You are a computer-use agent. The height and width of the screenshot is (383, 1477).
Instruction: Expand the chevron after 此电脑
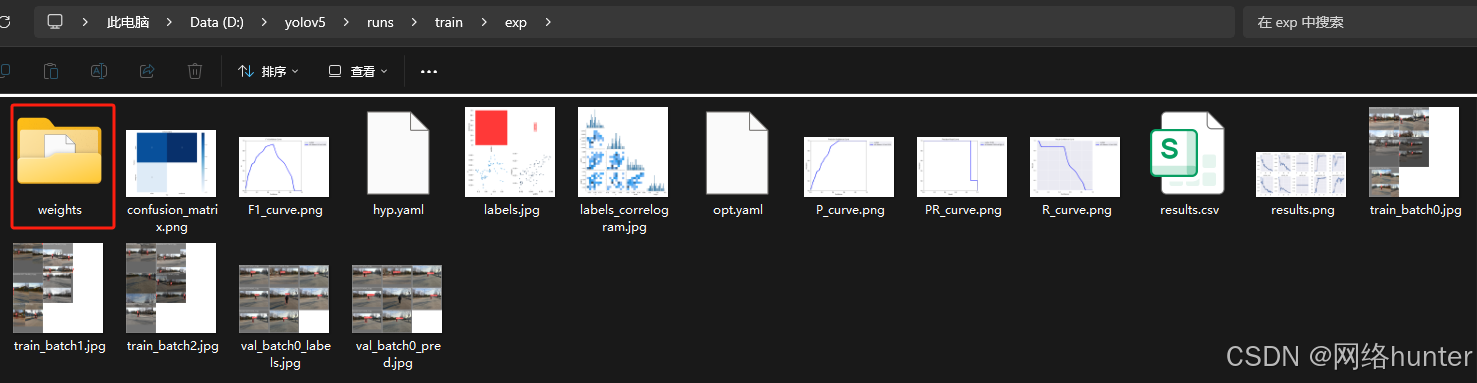tap(170, 22)
